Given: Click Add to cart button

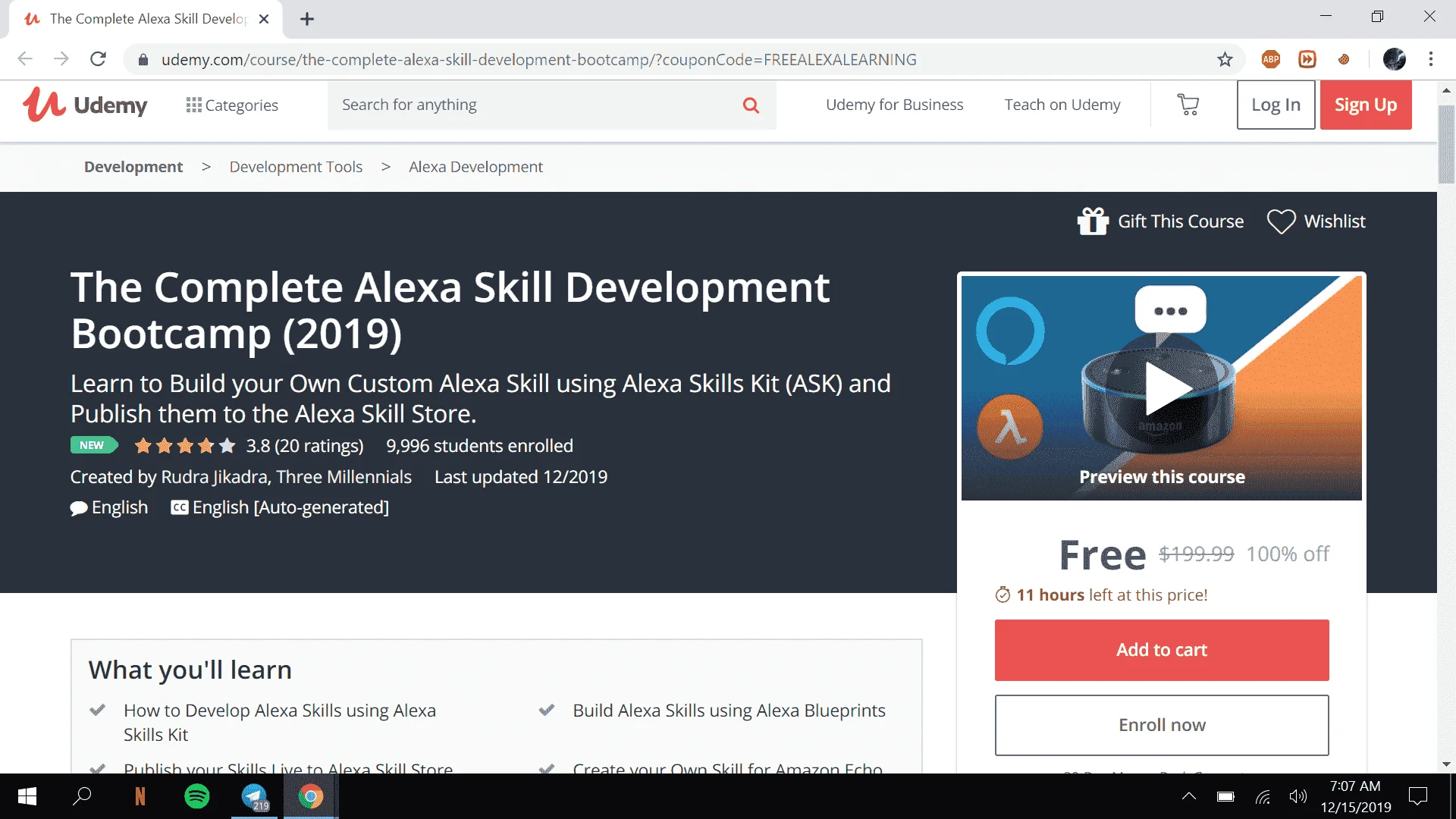Looking at the screenshot, I should point(1162,650).
